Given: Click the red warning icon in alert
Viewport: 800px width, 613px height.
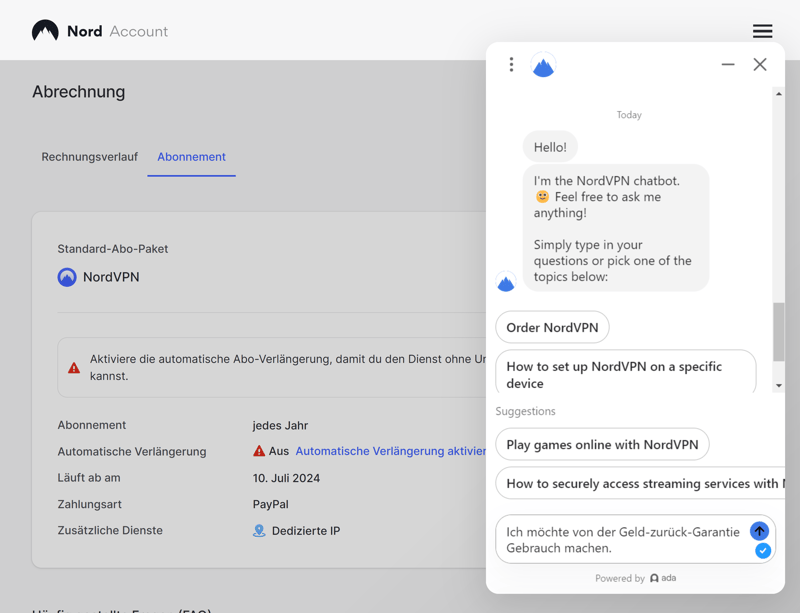Looking at the screenshot, I should tap(74, 368).
